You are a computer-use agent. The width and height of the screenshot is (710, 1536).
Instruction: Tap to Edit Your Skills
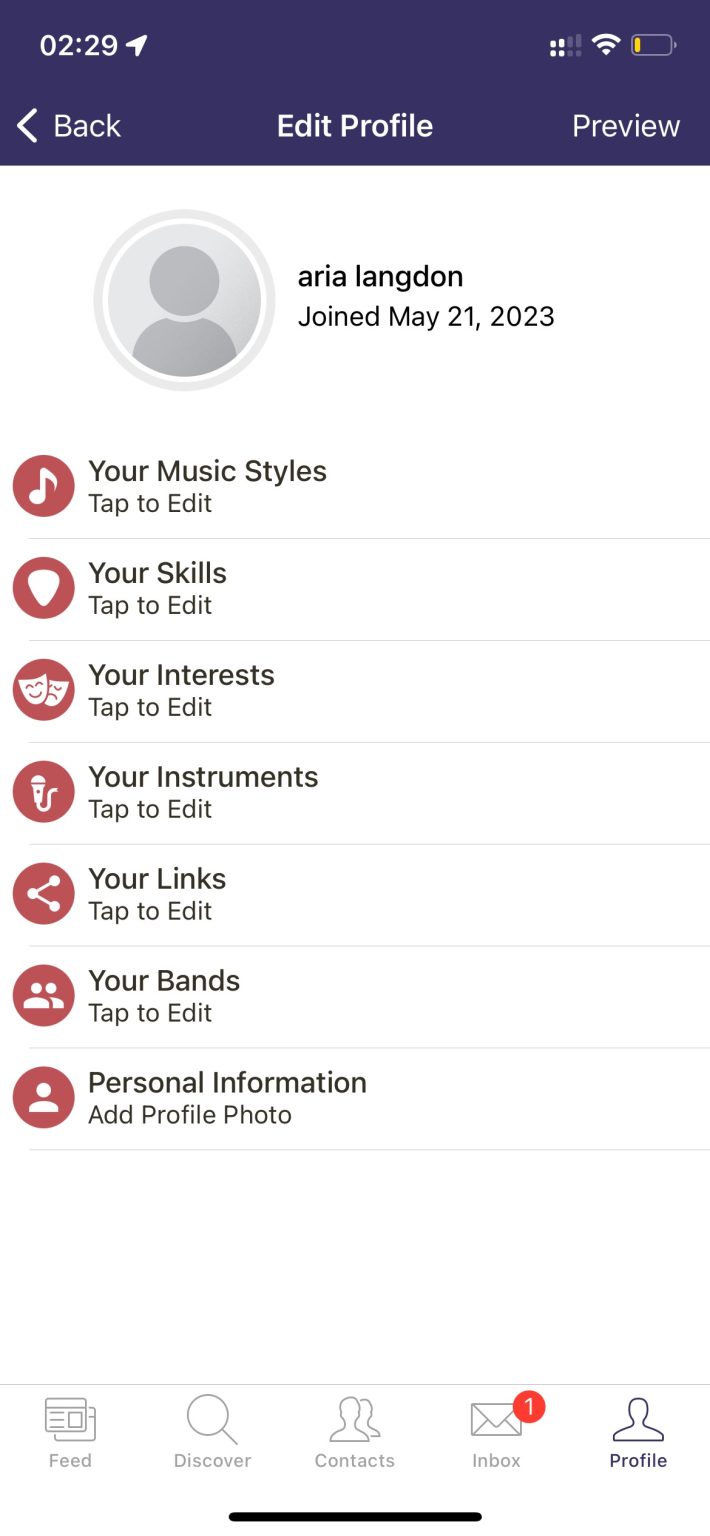coord(157,588)
